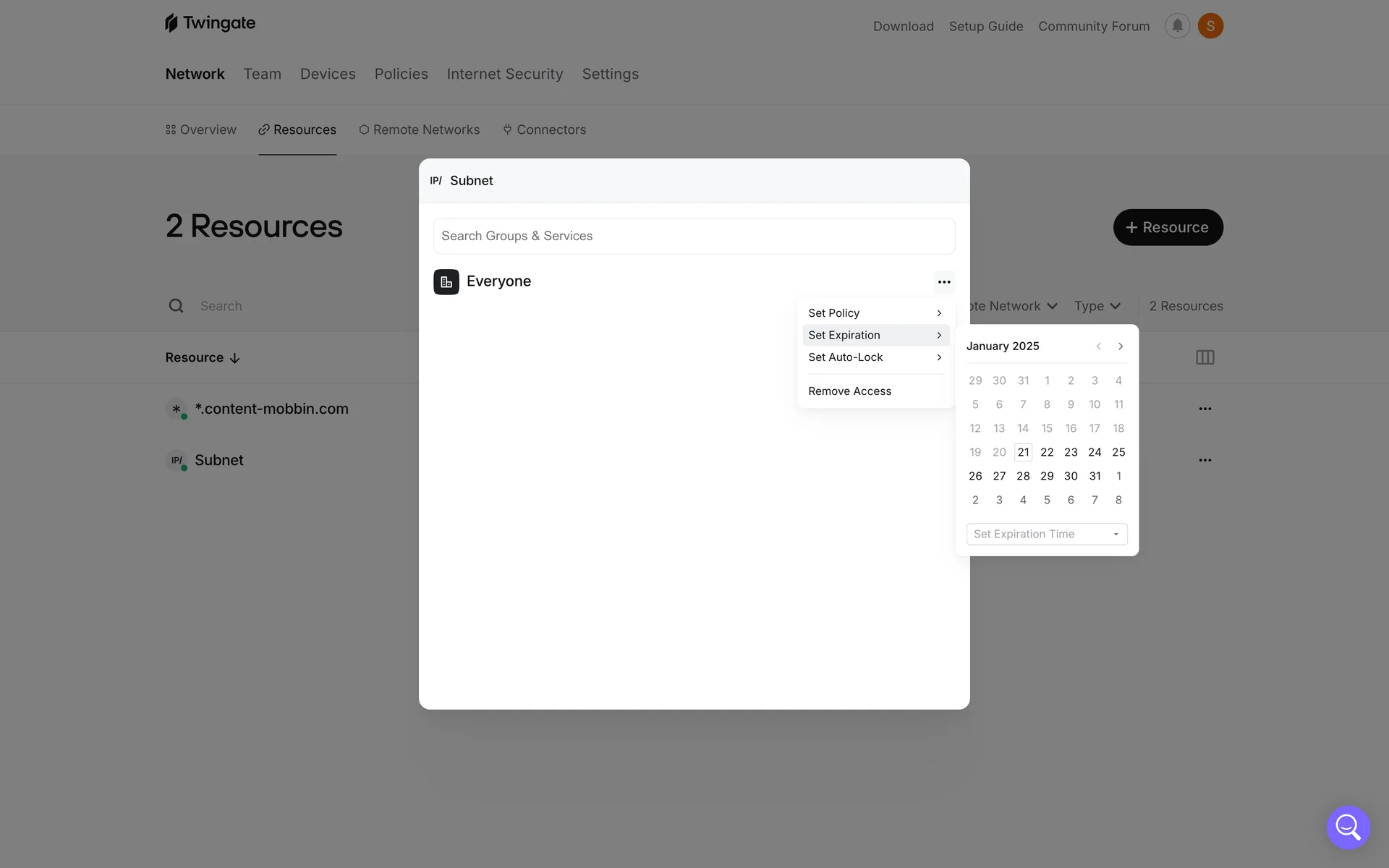
Task: Expand the Set Policy submenu
Action: point(875,313)
